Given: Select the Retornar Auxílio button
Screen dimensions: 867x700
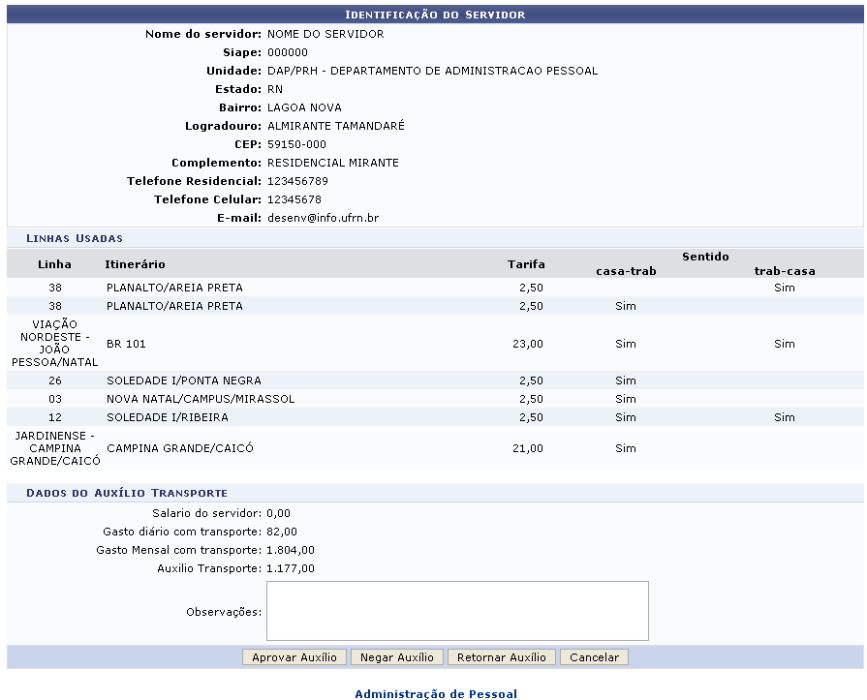Looking at the screenshot, I should [500, 657].
